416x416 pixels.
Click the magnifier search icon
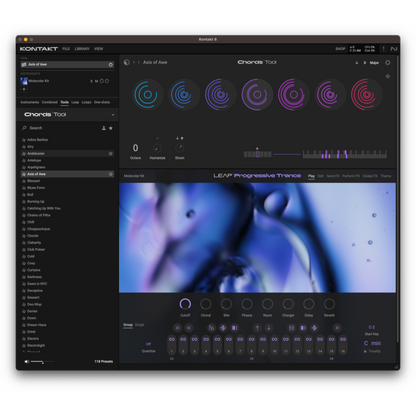(x=24, y=128)
